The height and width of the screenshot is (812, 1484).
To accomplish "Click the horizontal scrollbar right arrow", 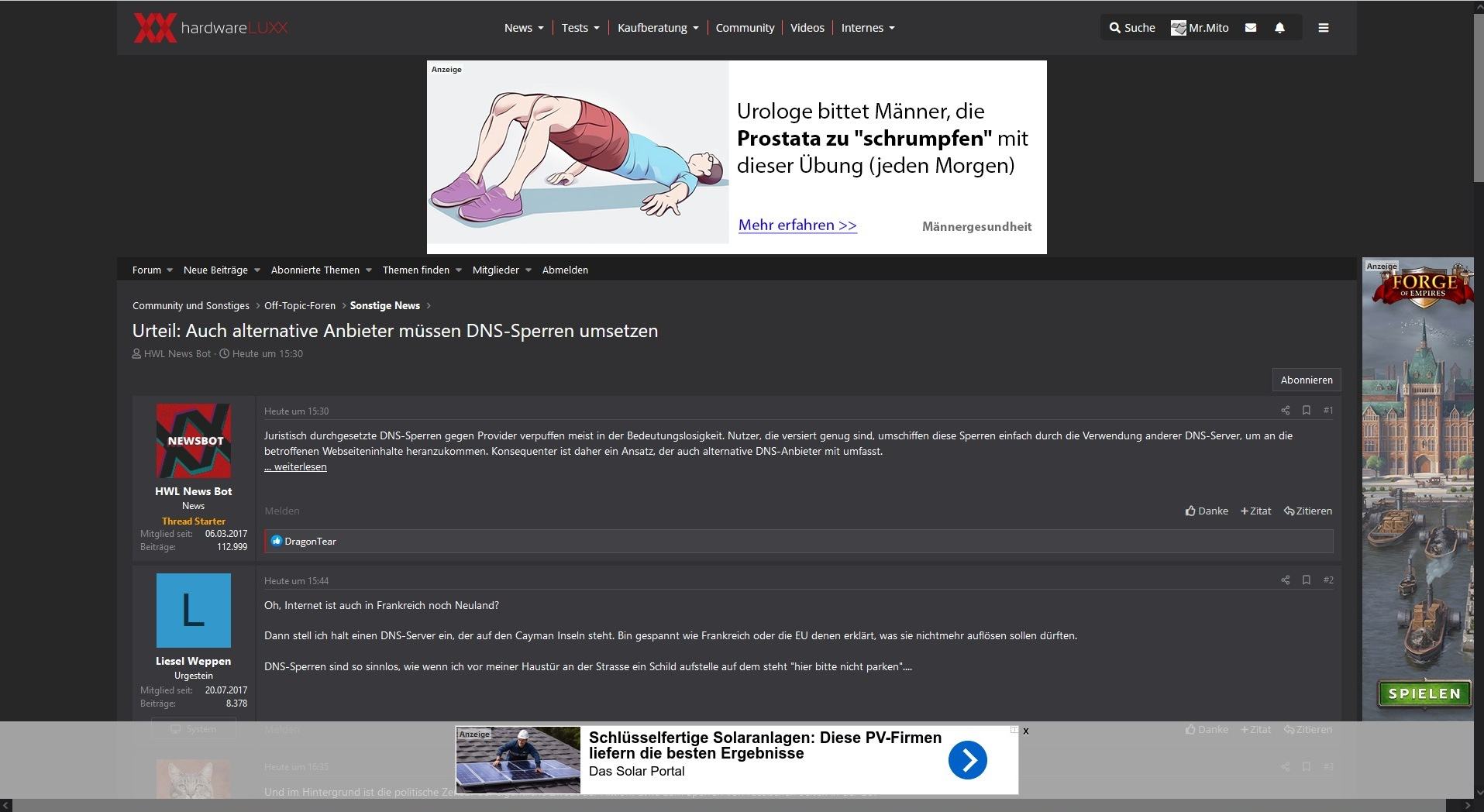I will [x=1466, y=805].
